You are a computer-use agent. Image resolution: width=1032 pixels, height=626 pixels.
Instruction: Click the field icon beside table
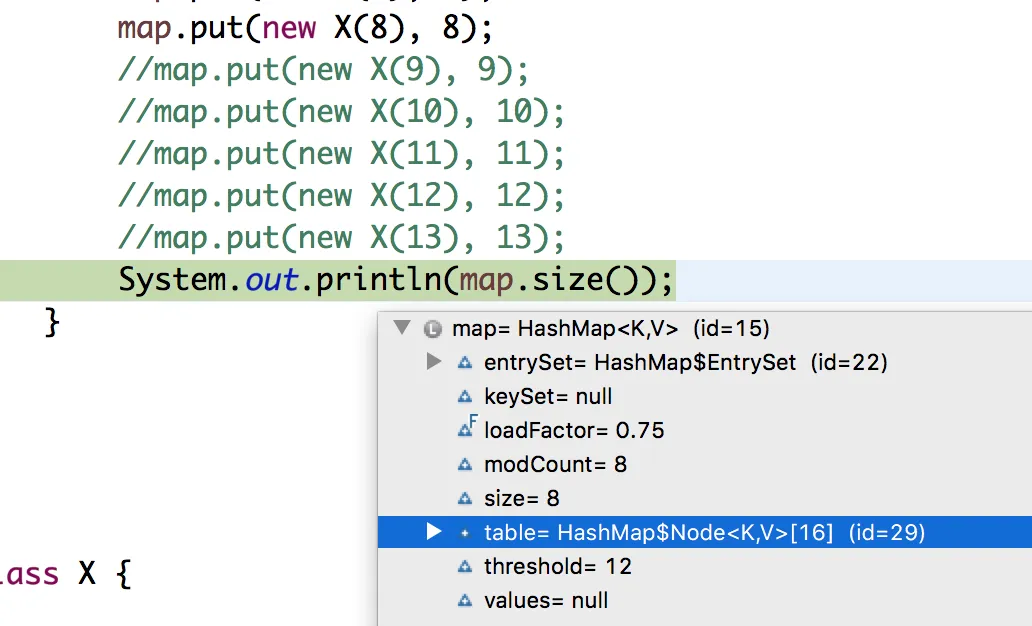point(465,533)
